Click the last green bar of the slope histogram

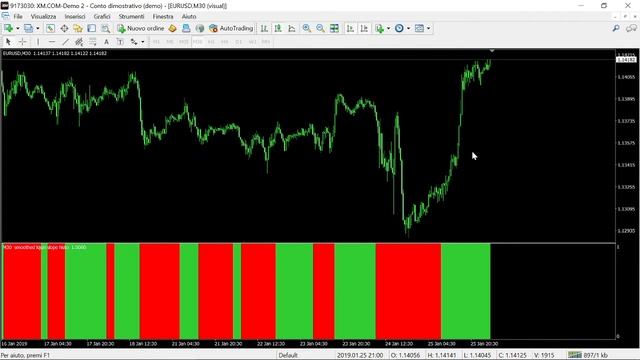click(x=466, y=291)
